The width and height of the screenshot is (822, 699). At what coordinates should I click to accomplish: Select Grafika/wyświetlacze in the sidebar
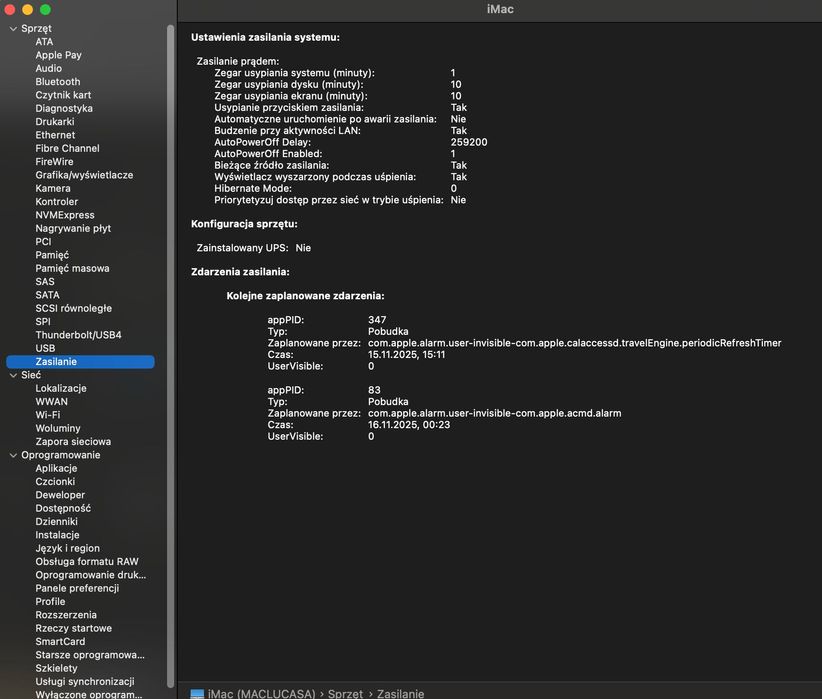tap(84, 175)
